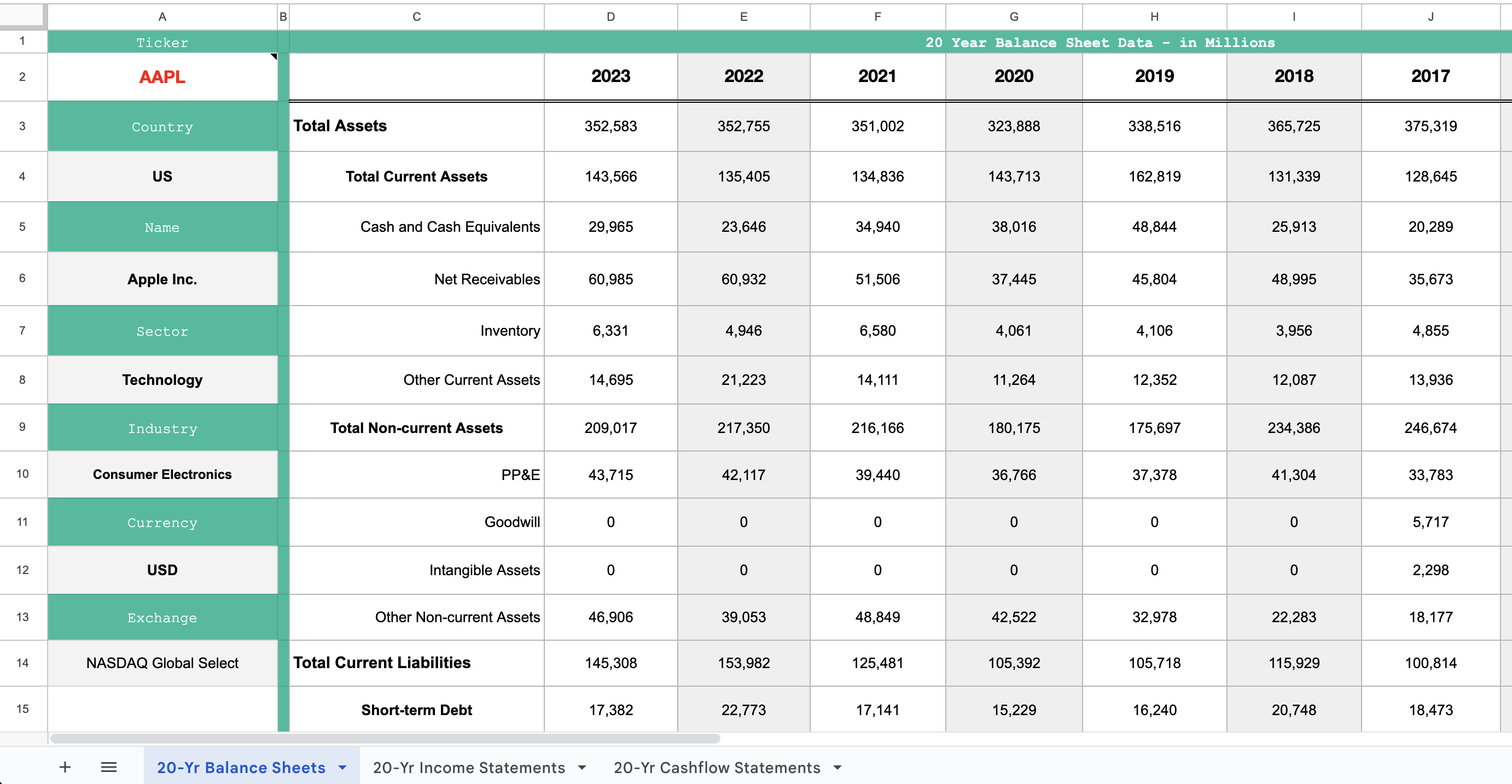This screenshot has height=784, width=1512.
Task: Select column D header
Action: point(610,16)
